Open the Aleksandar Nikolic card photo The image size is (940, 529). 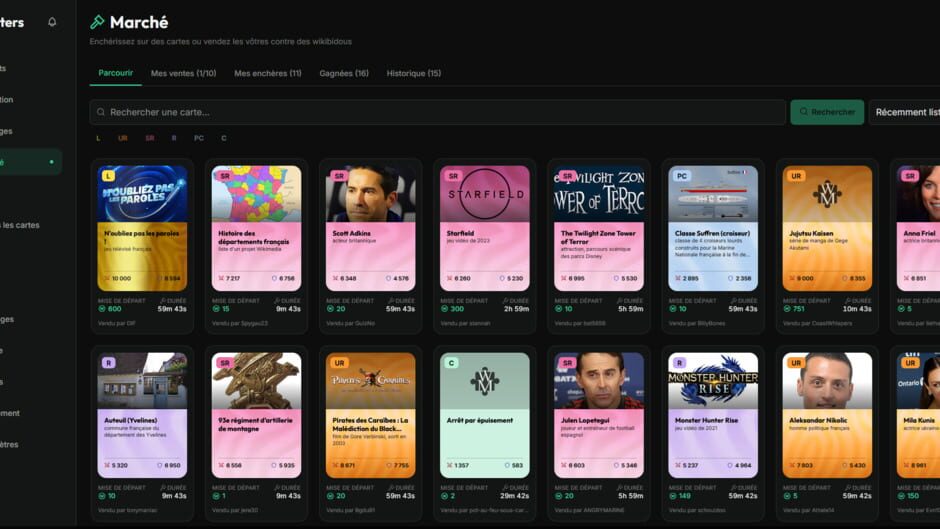coord(827,381)
